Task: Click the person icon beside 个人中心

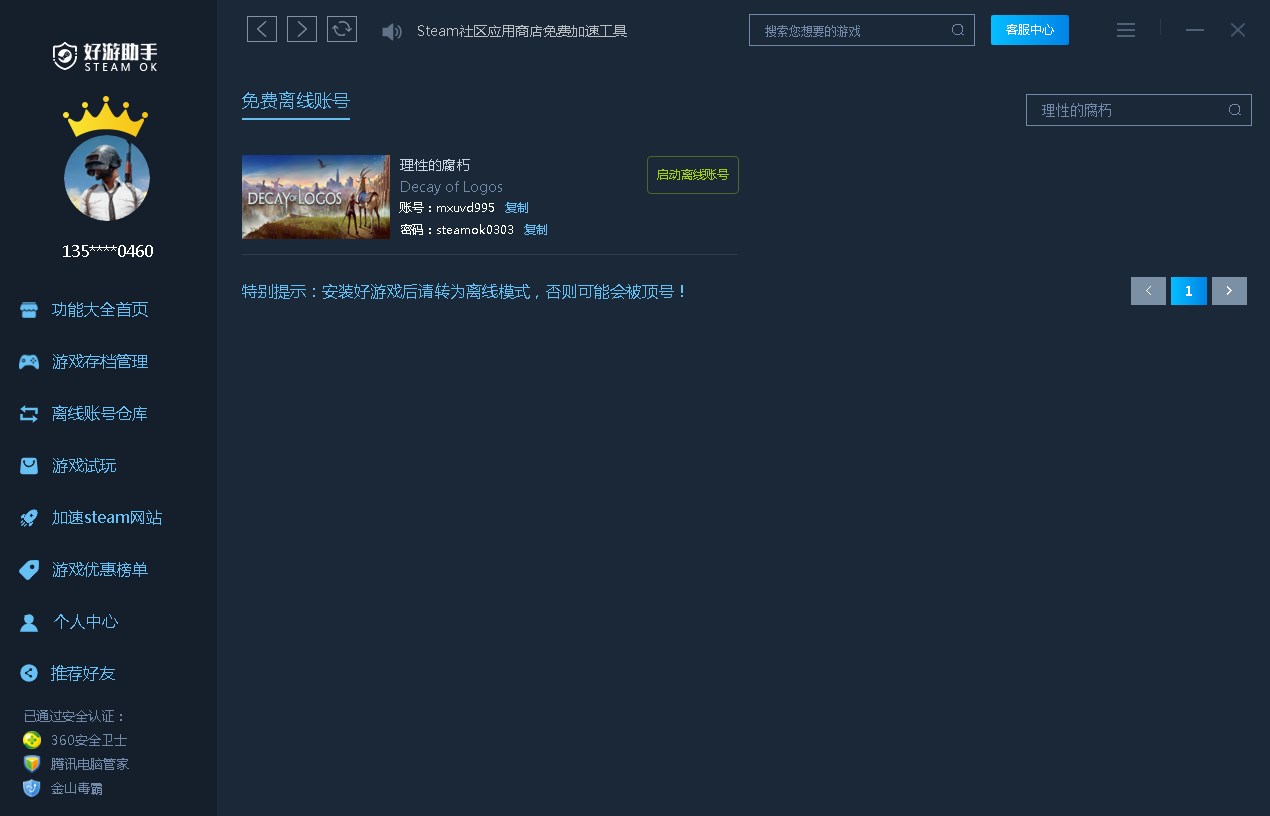Action: click(x=29, y=622)
